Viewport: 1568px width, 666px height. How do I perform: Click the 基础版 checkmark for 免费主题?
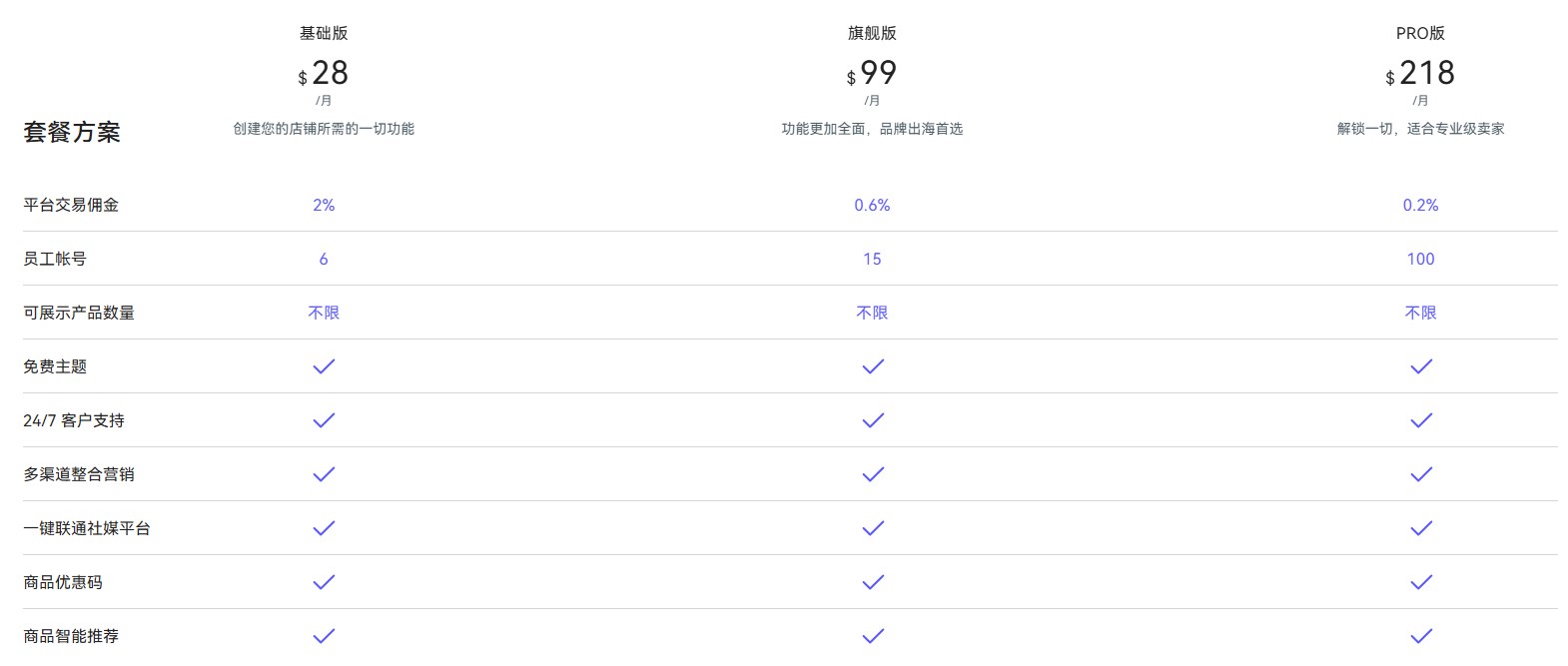pyautogui.click(x=324, y=366)
